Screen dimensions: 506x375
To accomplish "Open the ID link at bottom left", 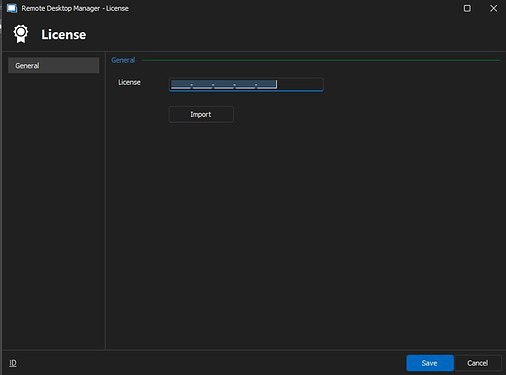I will point(13,363).
